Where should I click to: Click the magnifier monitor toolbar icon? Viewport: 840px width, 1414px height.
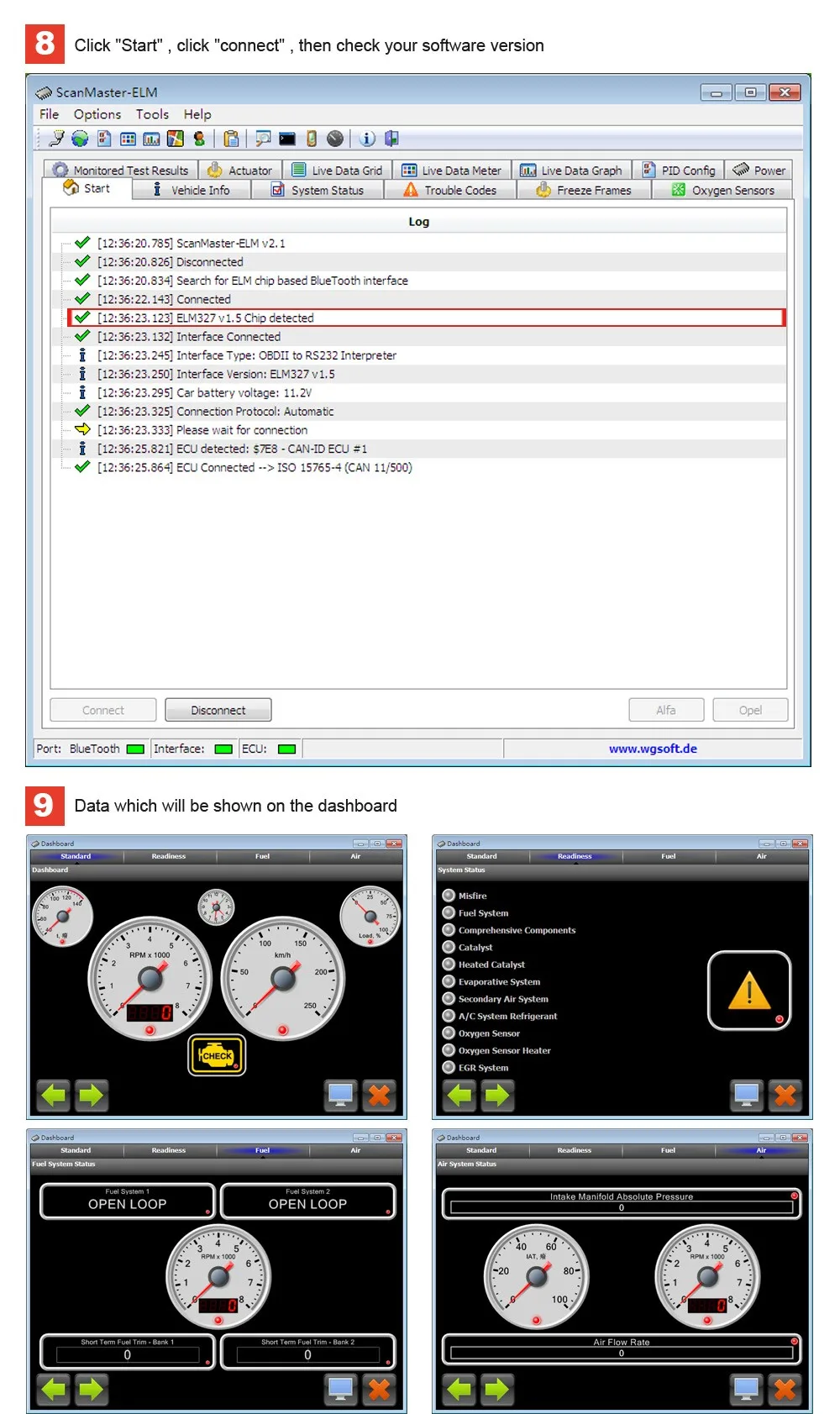coord(263,139)
